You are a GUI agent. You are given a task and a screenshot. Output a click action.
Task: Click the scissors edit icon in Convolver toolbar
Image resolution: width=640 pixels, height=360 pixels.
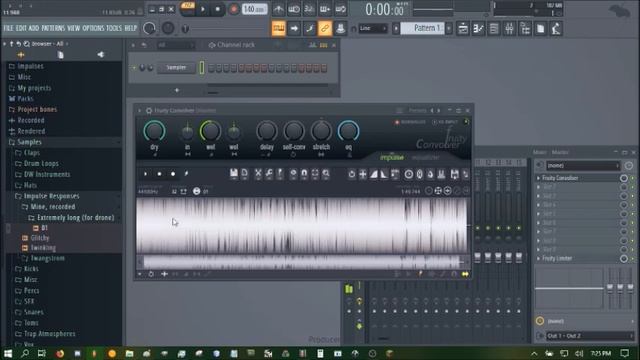tap(258, 174)
